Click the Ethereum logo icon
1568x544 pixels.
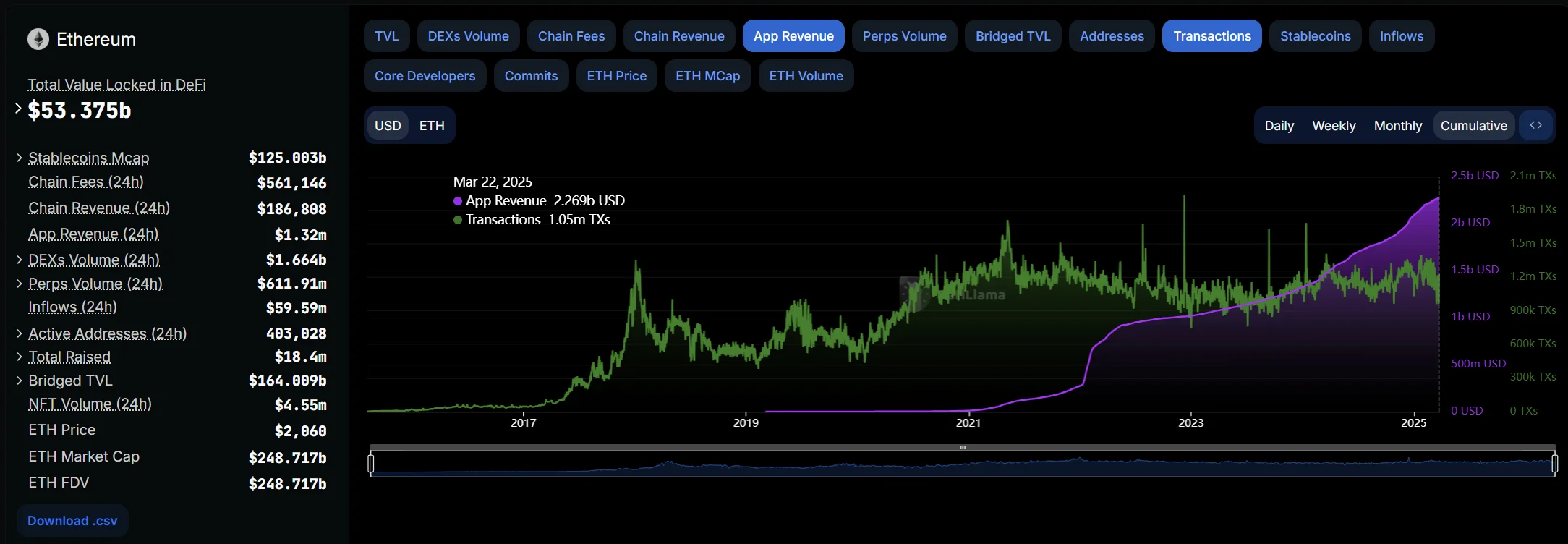pos(38,39)
